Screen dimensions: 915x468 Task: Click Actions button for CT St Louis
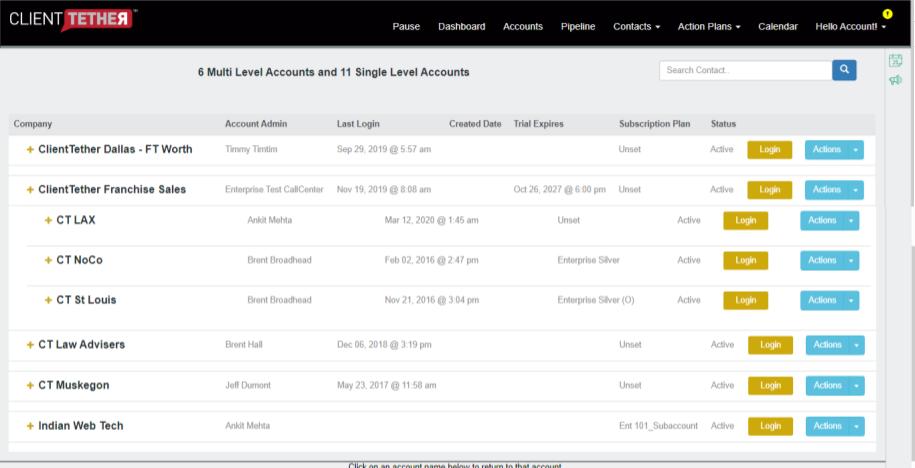coord(822,300)
